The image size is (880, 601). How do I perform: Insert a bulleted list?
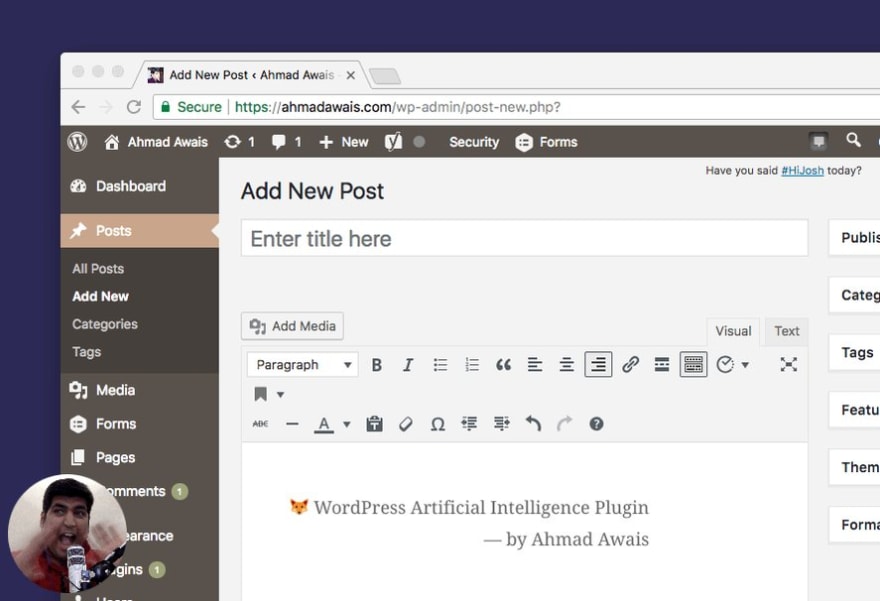[x=440, y=365]
